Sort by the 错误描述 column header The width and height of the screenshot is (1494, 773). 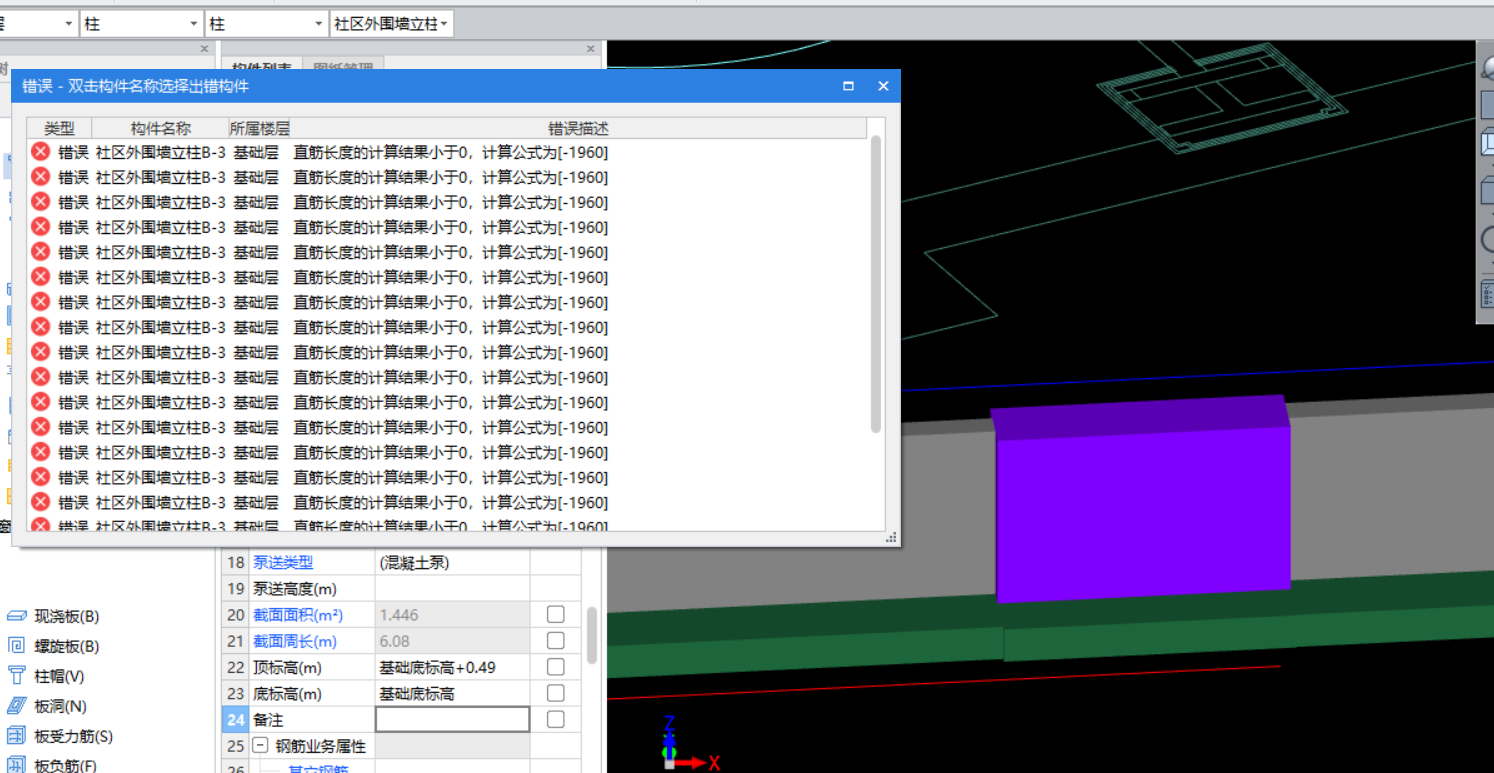coord(578,128)
